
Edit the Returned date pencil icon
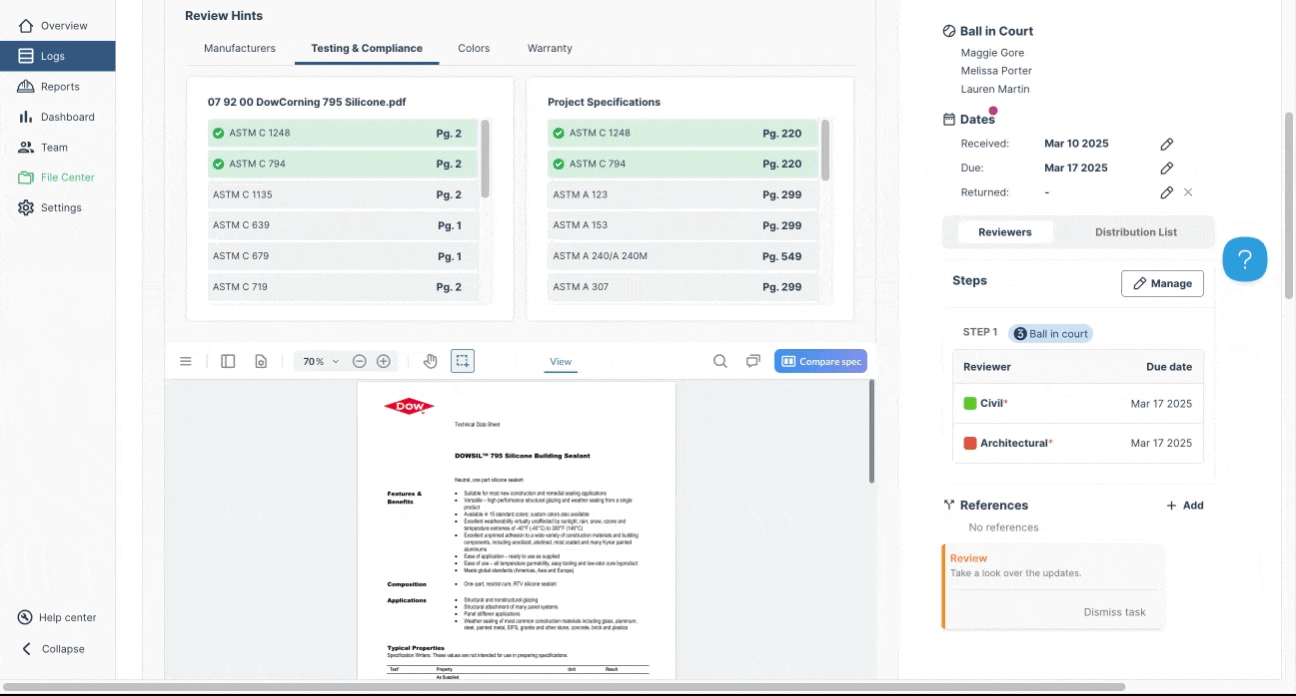(x=1166, y=192)
